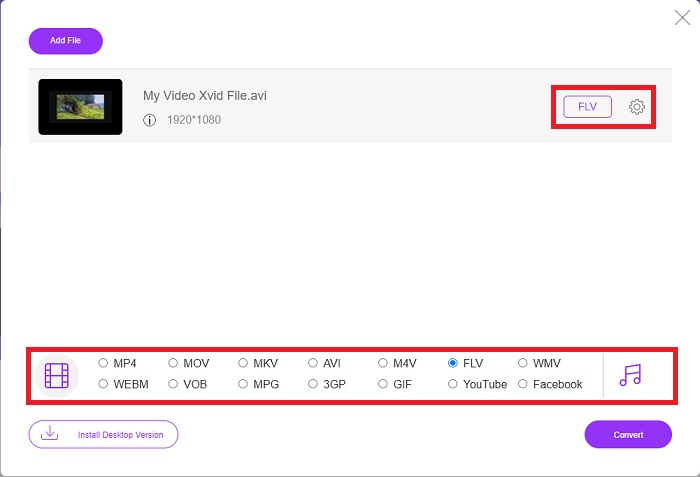Select the video formats film strip icon
The image size is (700, 477).
[x=57, y=375]
